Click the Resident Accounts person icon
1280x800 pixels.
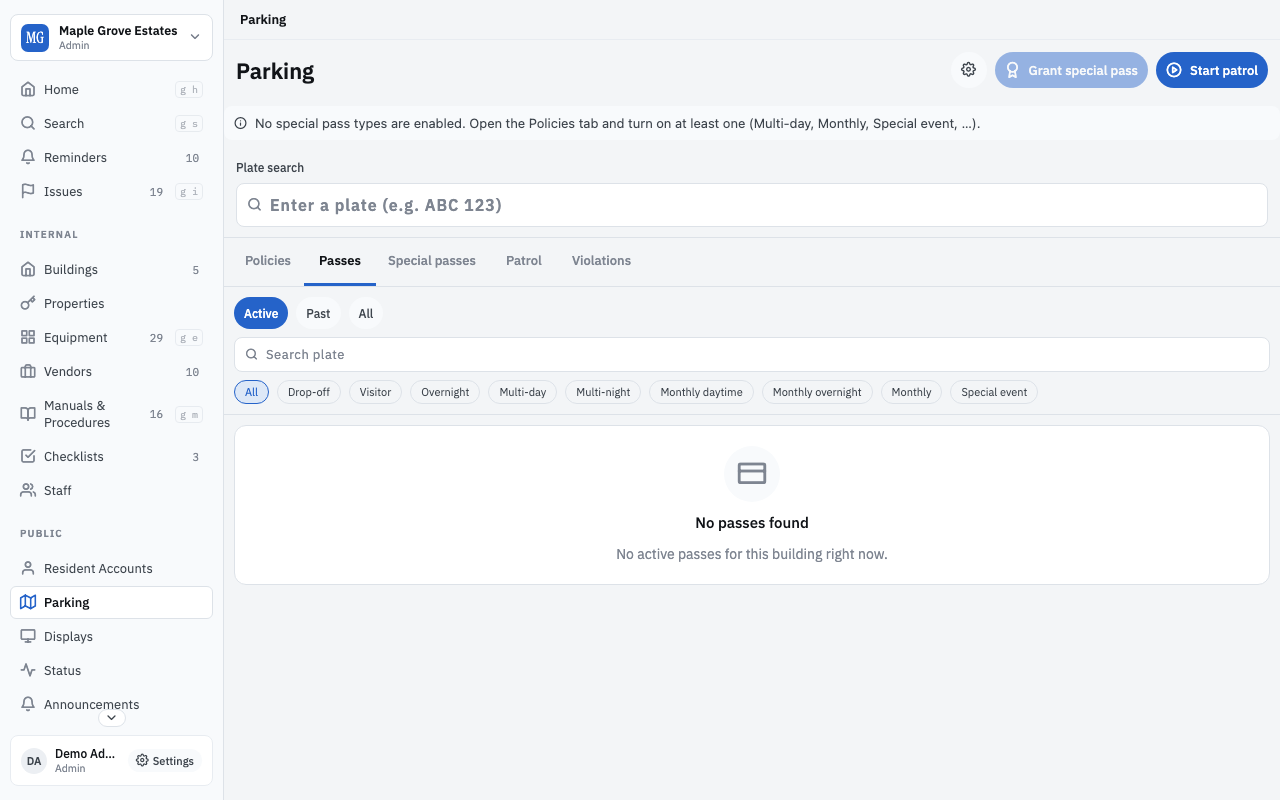pos(28,568)
